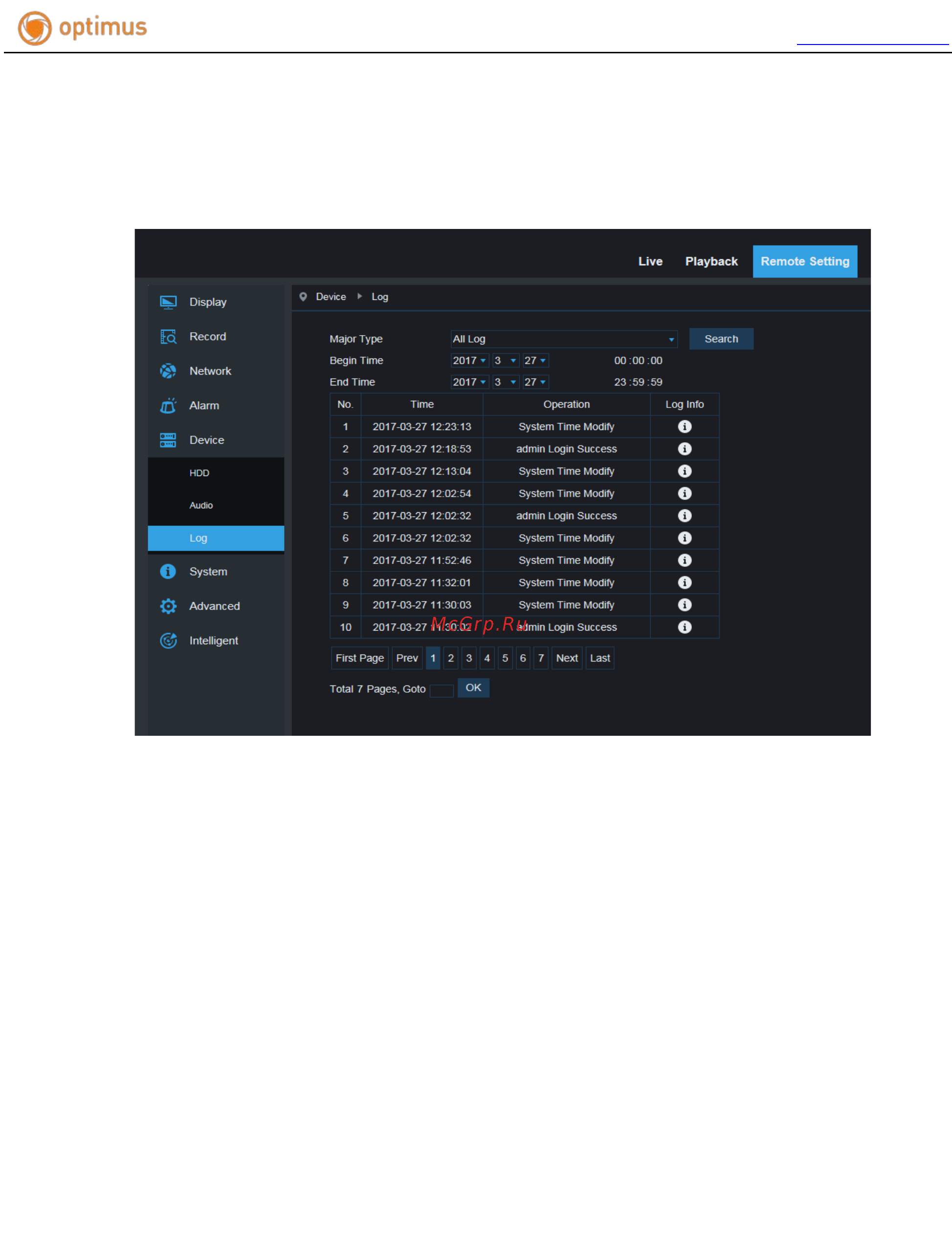
Task: Click the System info icon
Action: tap(168, 571)
